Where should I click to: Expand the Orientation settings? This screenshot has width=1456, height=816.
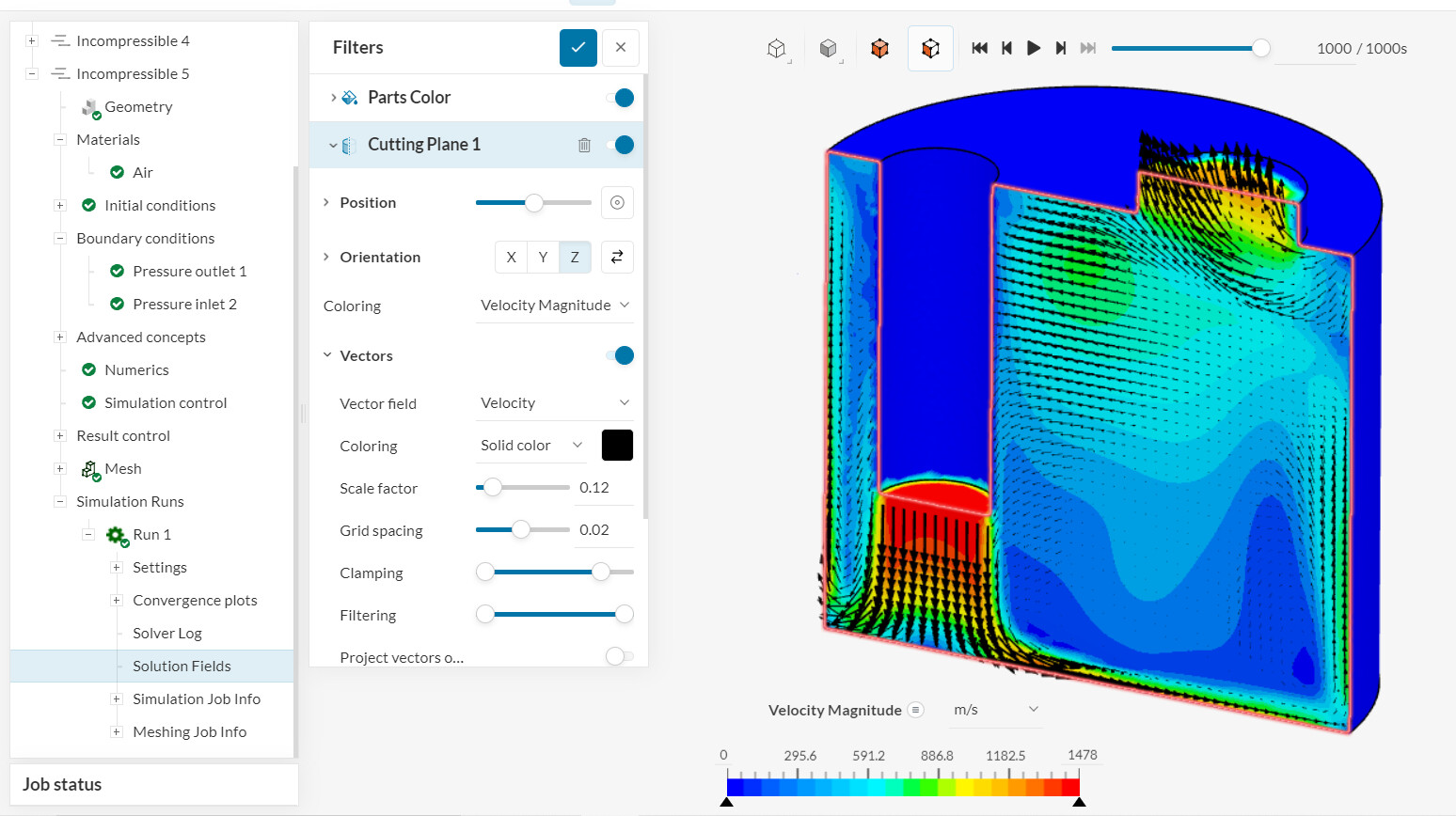326,257
